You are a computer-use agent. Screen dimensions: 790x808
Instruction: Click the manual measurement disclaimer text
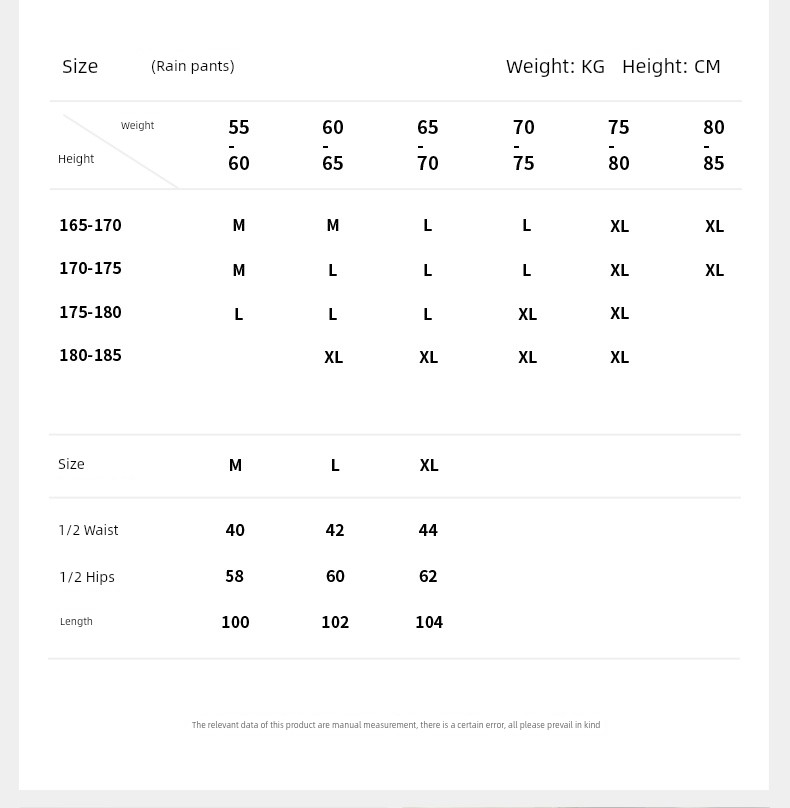(x=396, y=725)
